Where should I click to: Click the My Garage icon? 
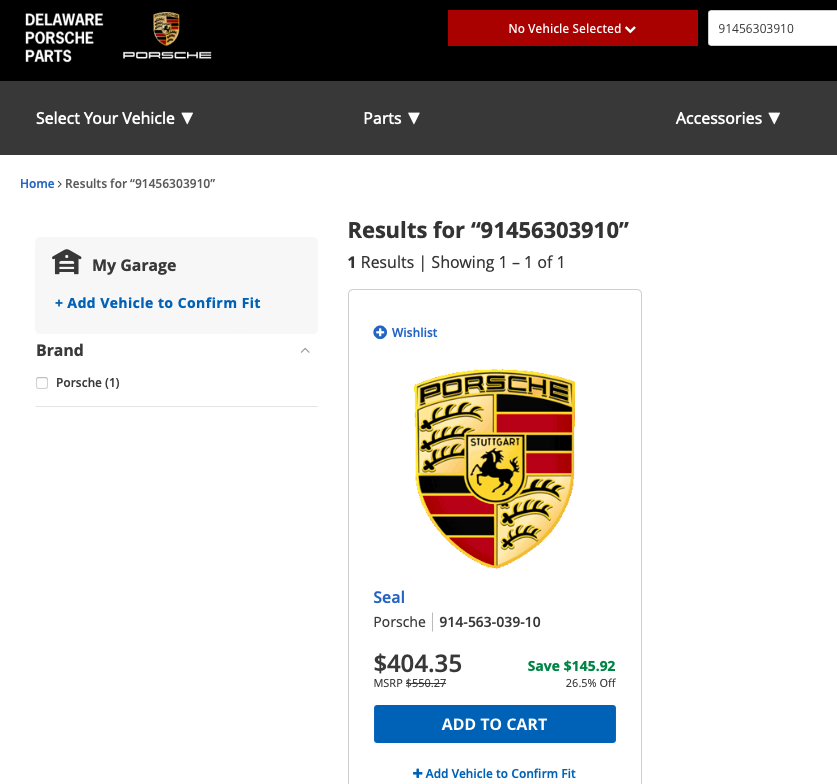tap(66, 263)
